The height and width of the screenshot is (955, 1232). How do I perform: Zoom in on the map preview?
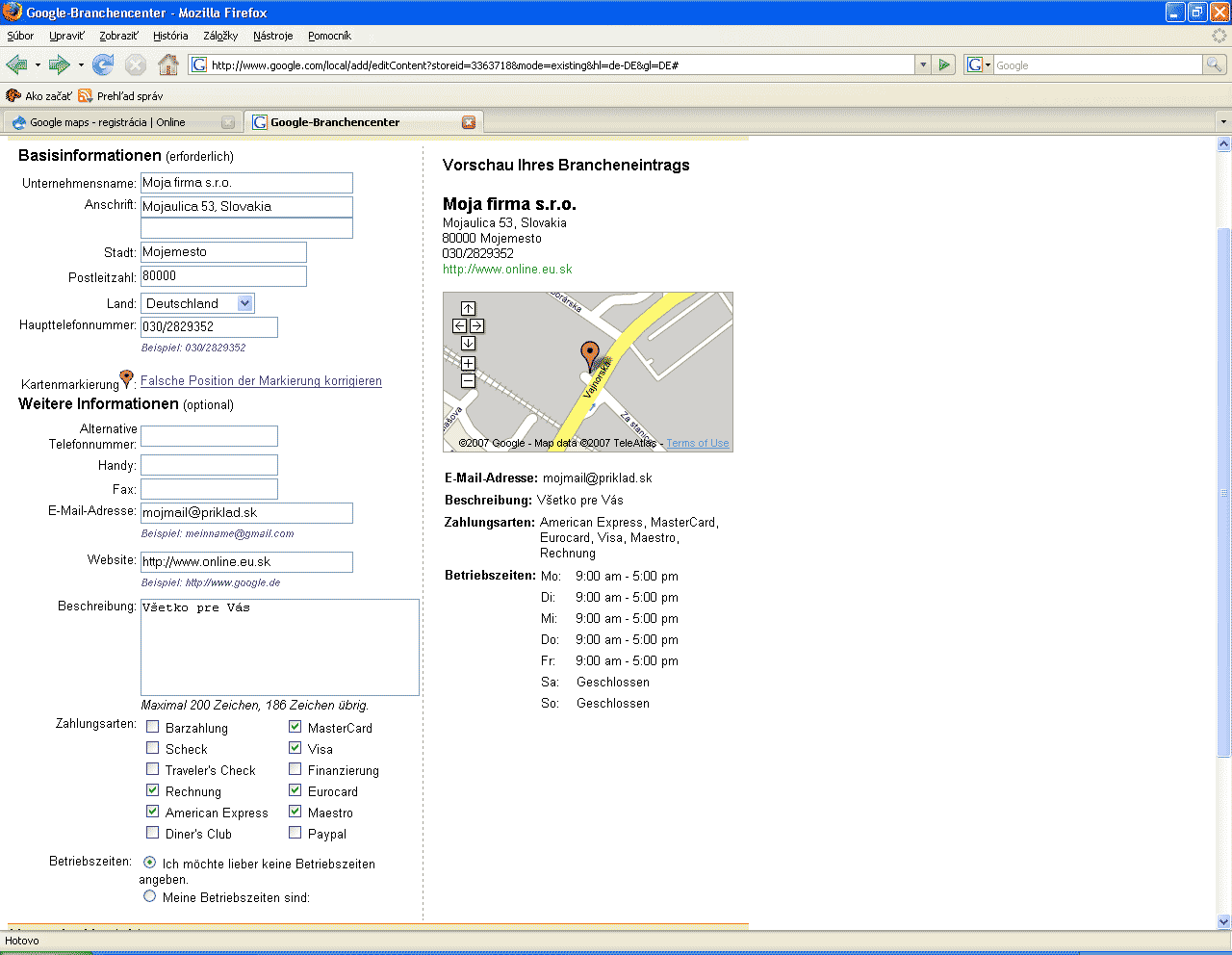pyautogui.click(x=468, y=364)
